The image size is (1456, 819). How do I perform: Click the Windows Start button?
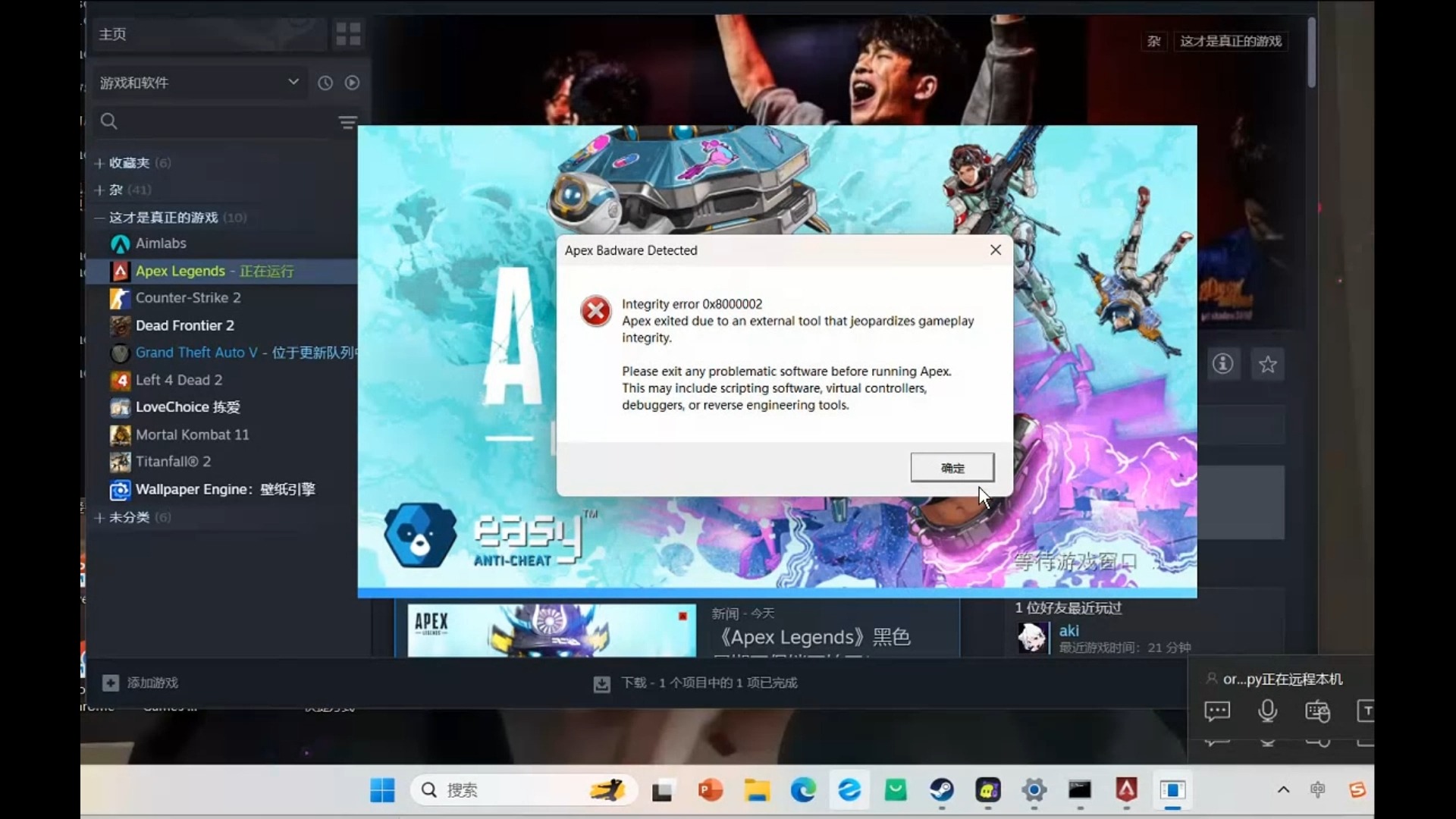[x=382, y=790]
